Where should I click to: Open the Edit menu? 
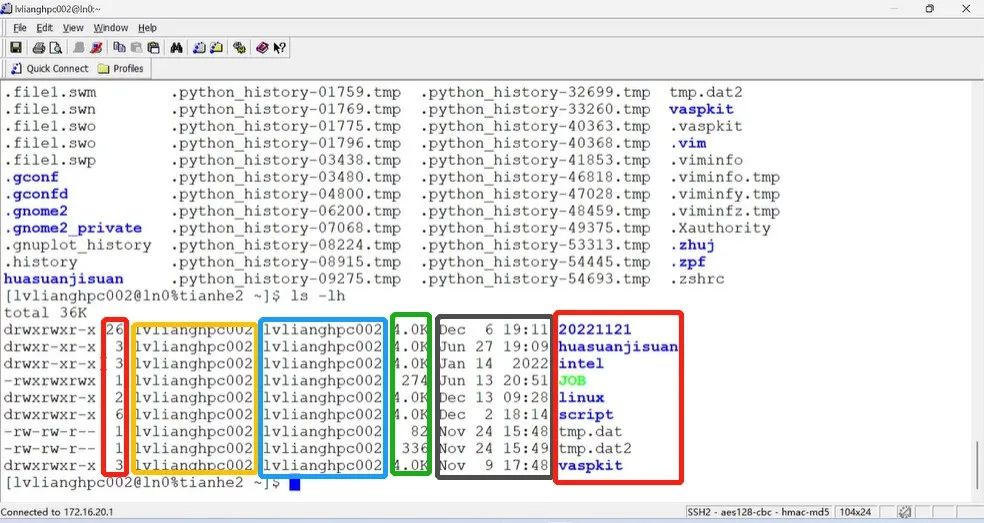[x=45, y=28]
